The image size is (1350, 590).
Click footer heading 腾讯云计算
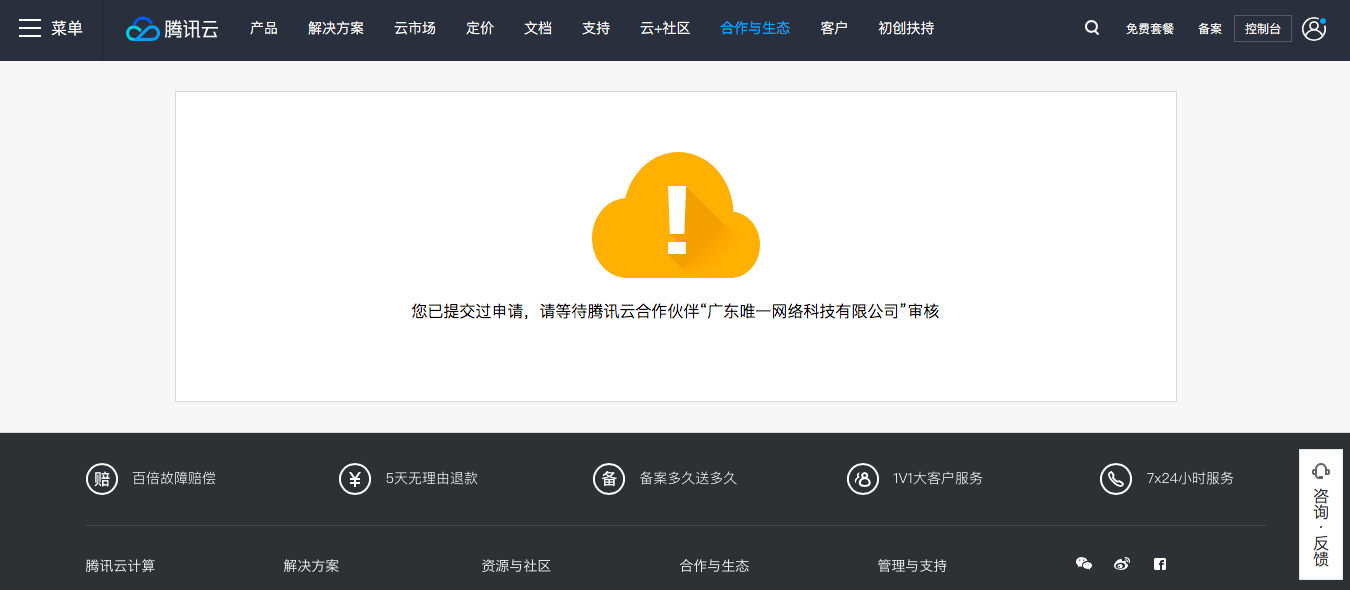[x=120, y=566]
